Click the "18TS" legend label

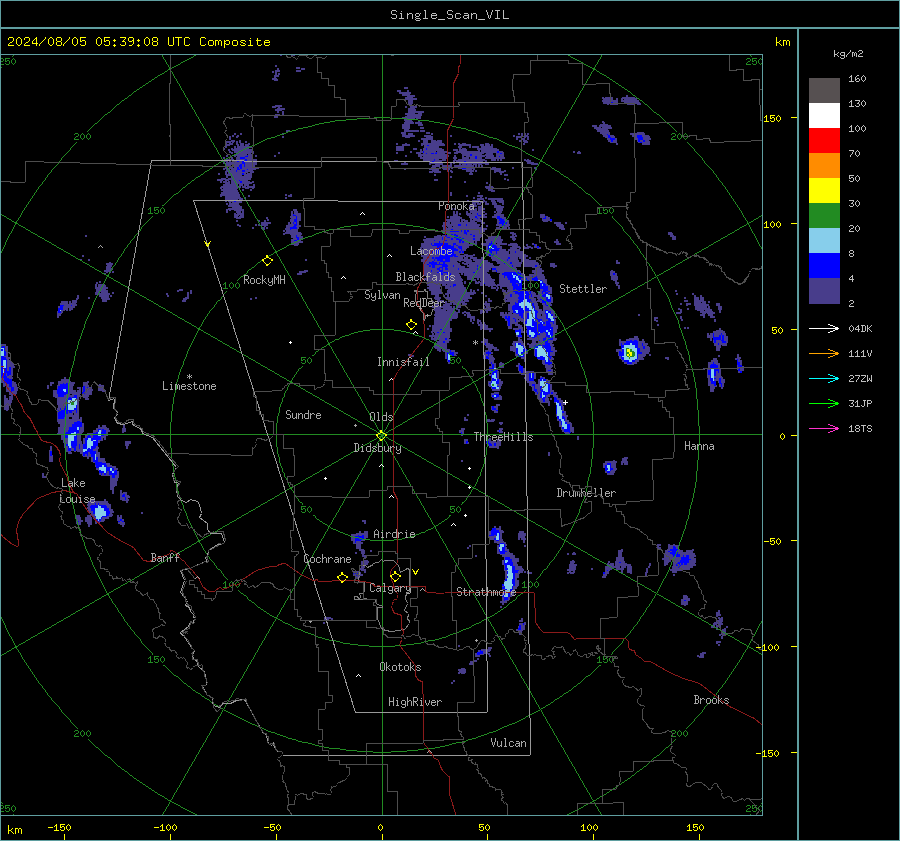(860, 429)
